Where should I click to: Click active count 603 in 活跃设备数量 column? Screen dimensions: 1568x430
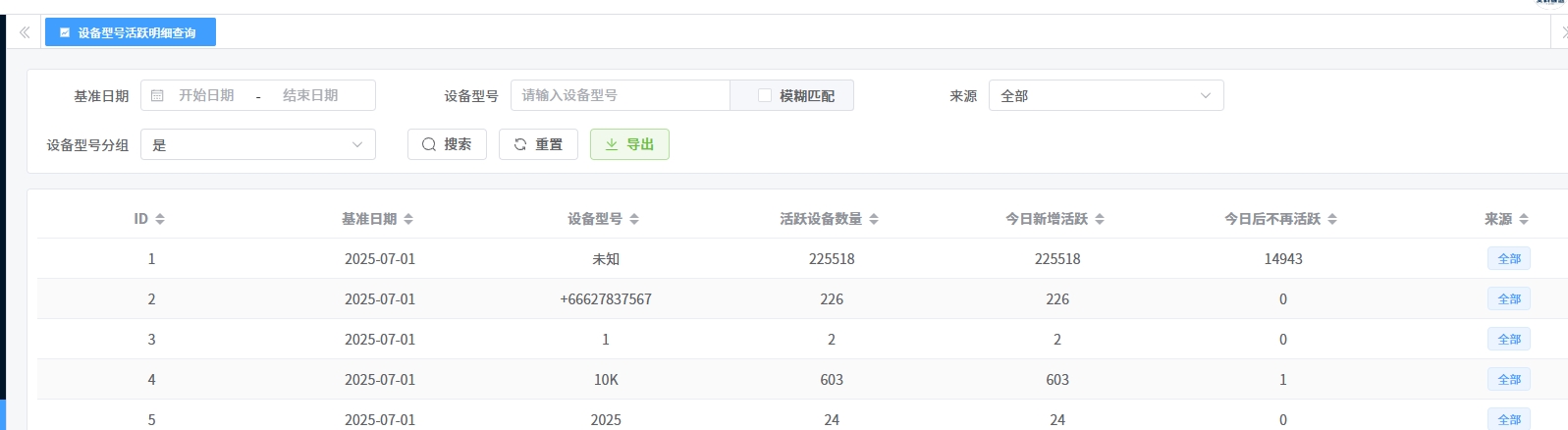point(832,380)
